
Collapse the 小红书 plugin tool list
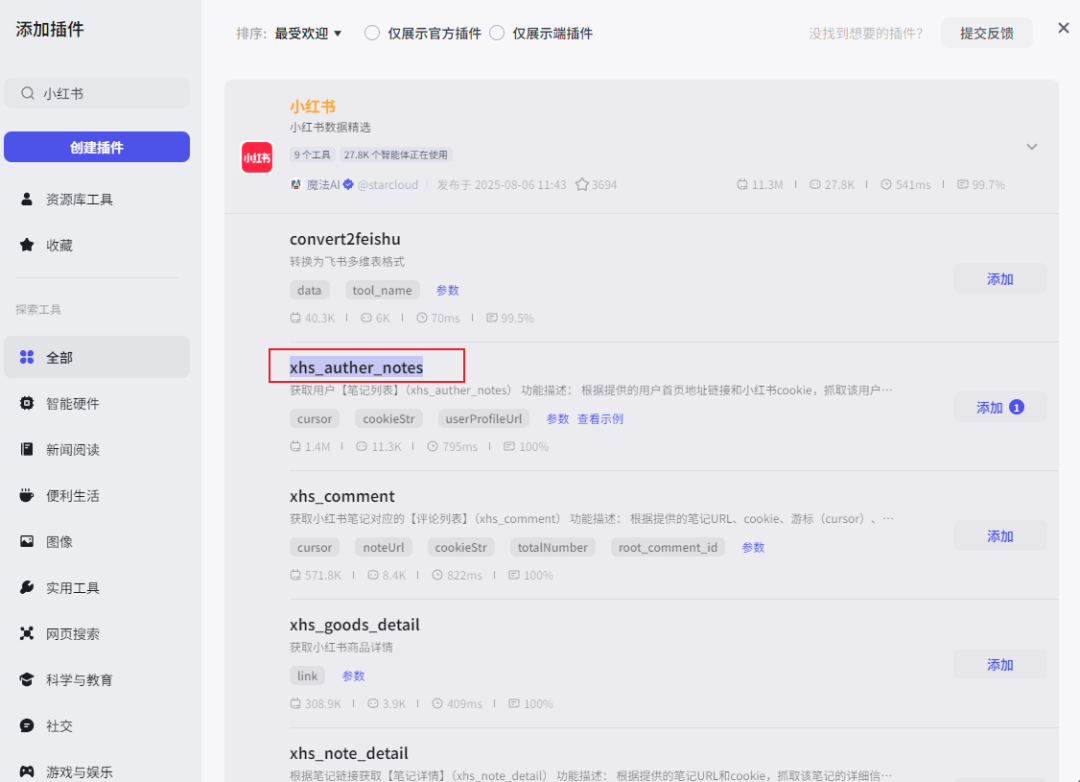click(x=1032, y=147)
